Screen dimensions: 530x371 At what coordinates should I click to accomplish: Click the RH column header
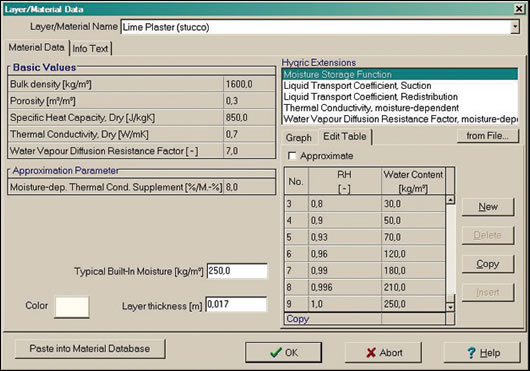345,181
